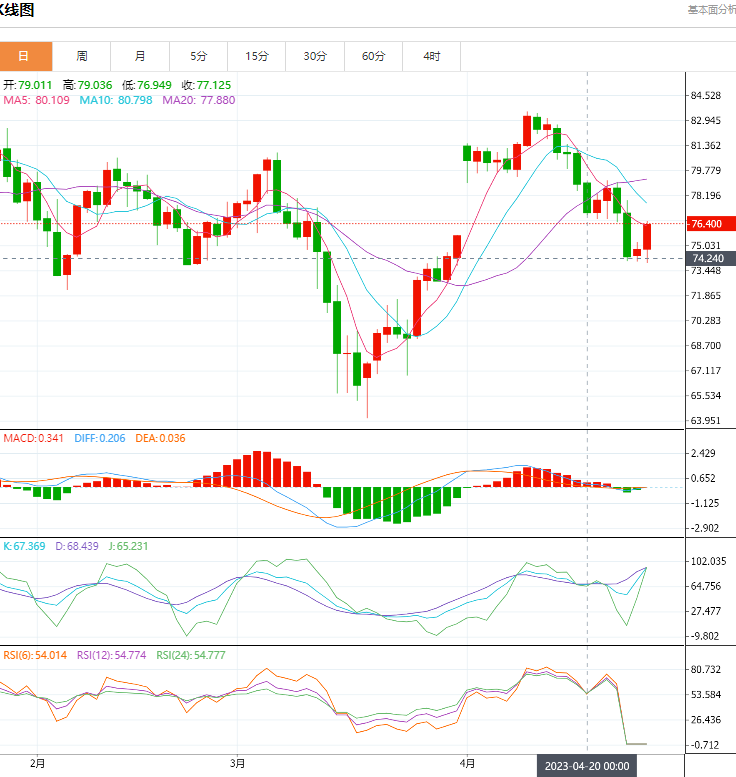Screen dimensions: 736x777
Task: Switch to the 4时 chart tab
Action: (x=431, y=56)
